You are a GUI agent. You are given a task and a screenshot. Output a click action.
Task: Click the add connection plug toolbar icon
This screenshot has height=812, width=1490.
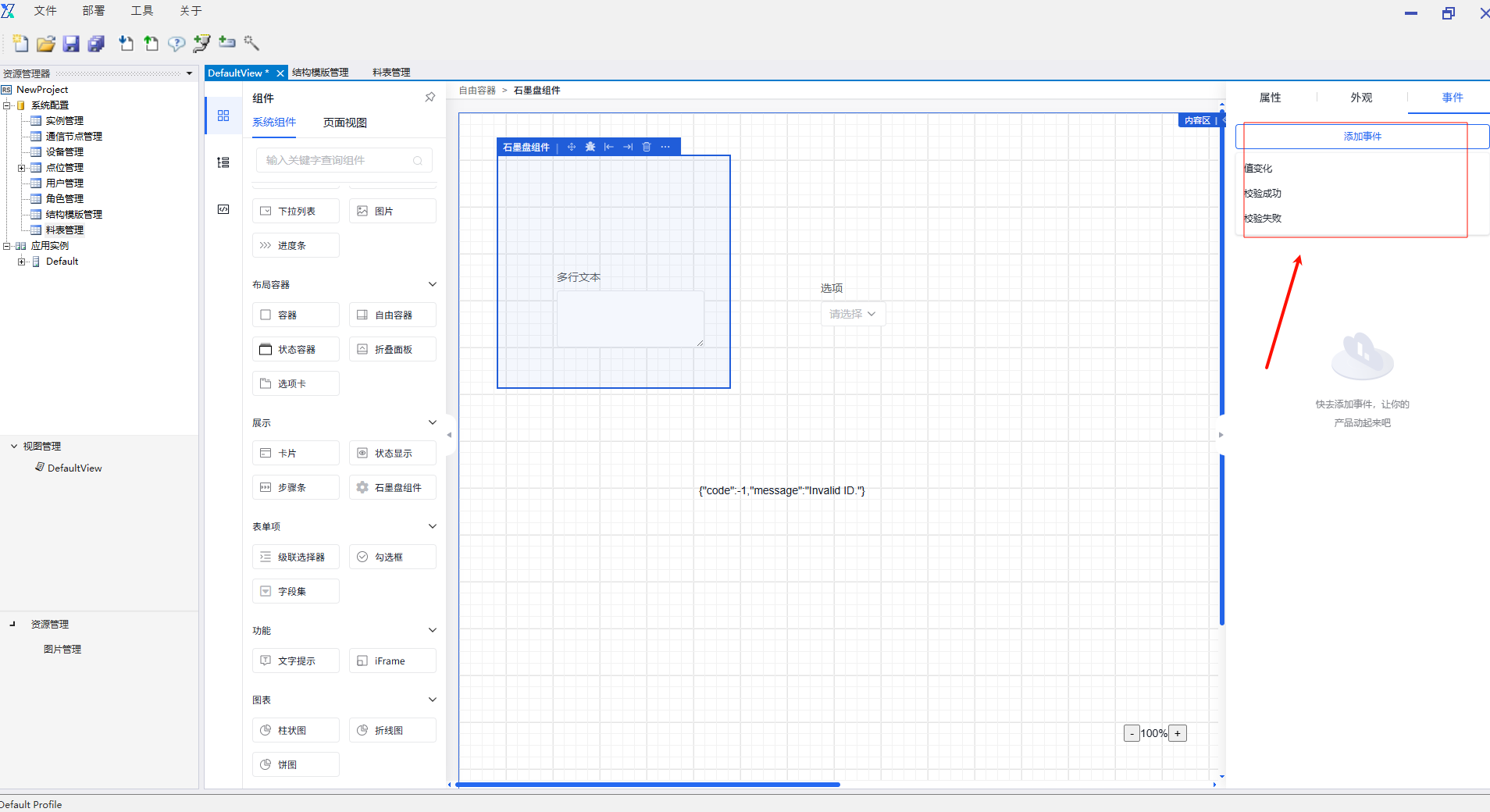pos(201,44)
